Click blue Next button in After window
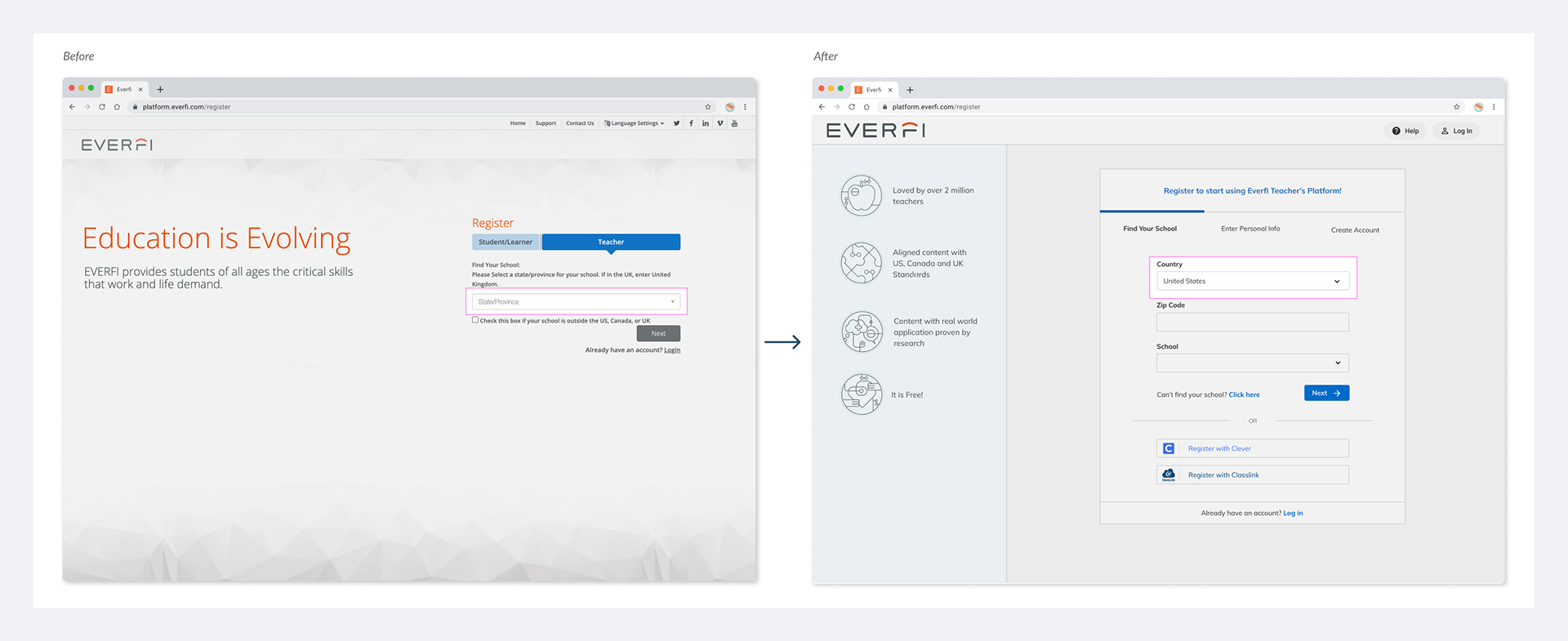The height and width of the screenshot is (641, 1568). click(1326, 393)
